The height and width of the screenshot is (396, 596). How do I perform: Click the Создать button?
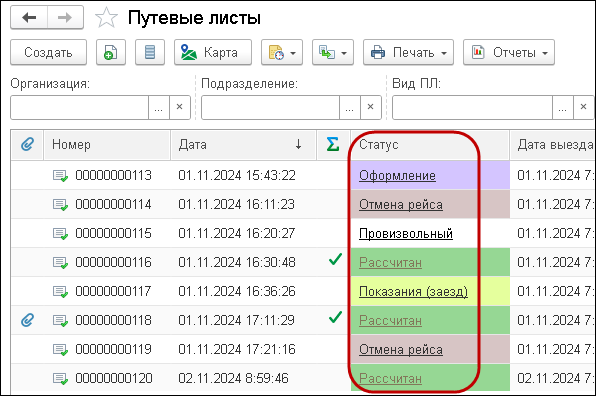[48, 52]
